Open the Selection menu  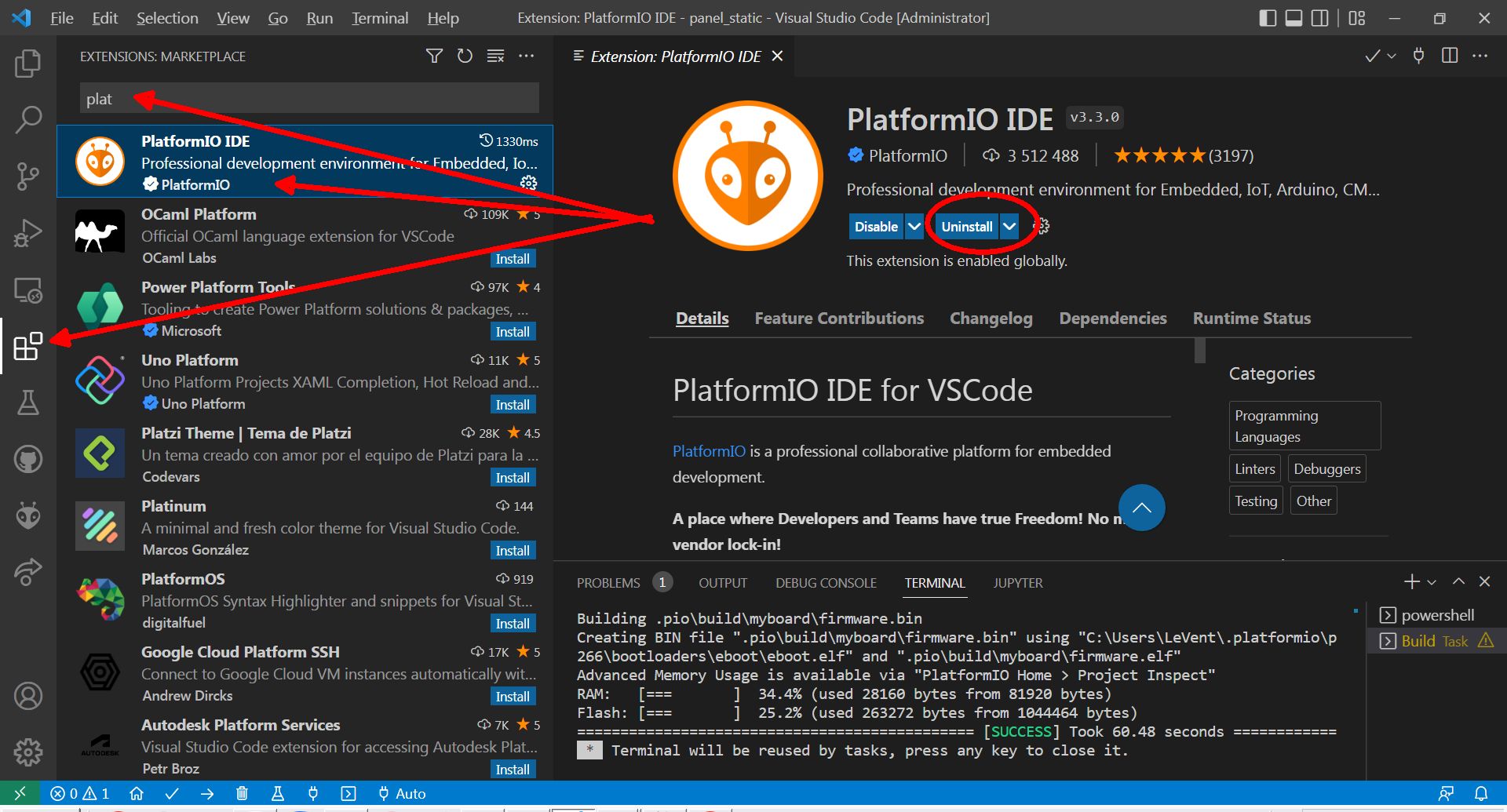click(167, 18)
